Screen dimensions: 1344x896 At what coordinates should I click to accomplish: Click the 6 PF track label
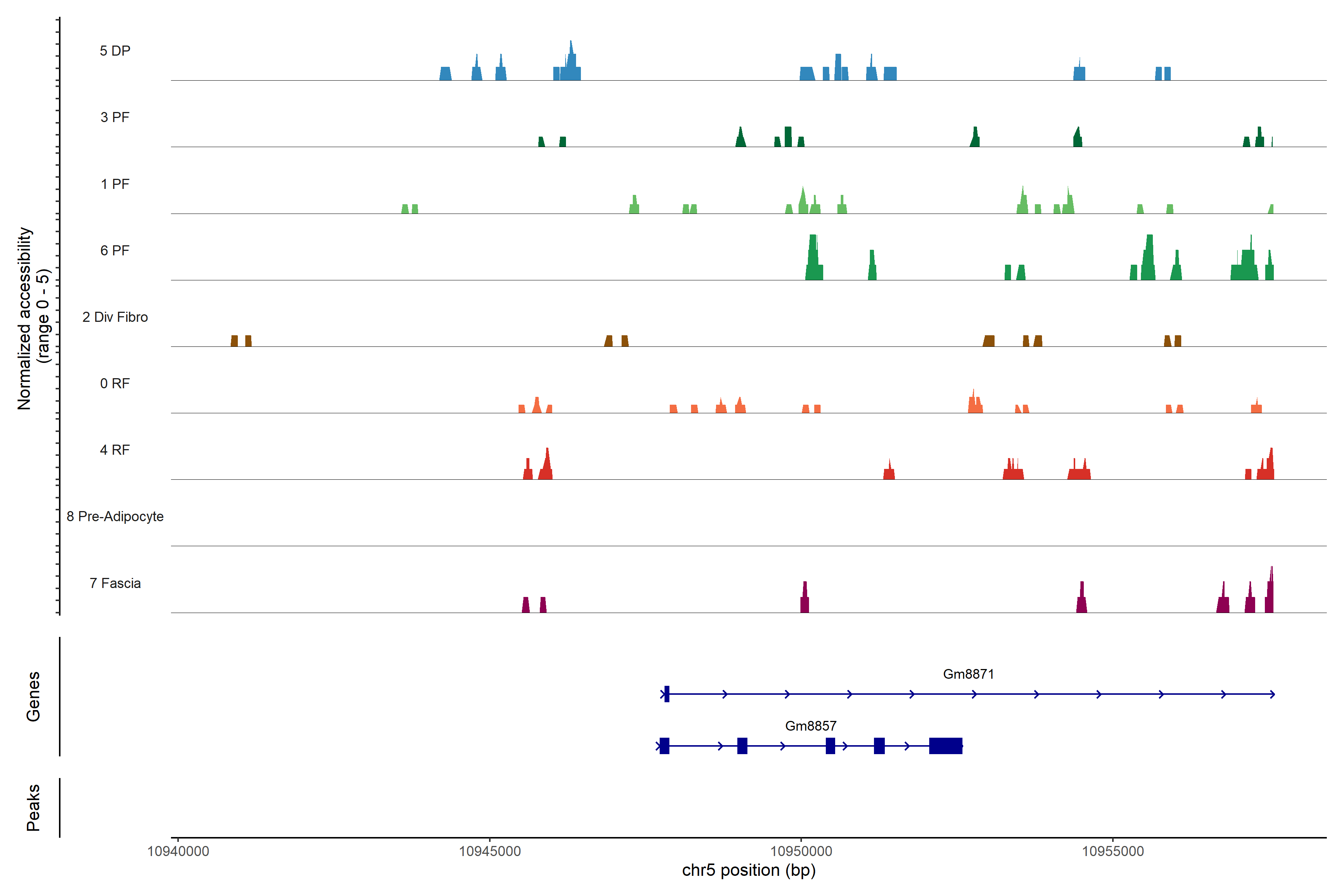(x=115, y=250)
